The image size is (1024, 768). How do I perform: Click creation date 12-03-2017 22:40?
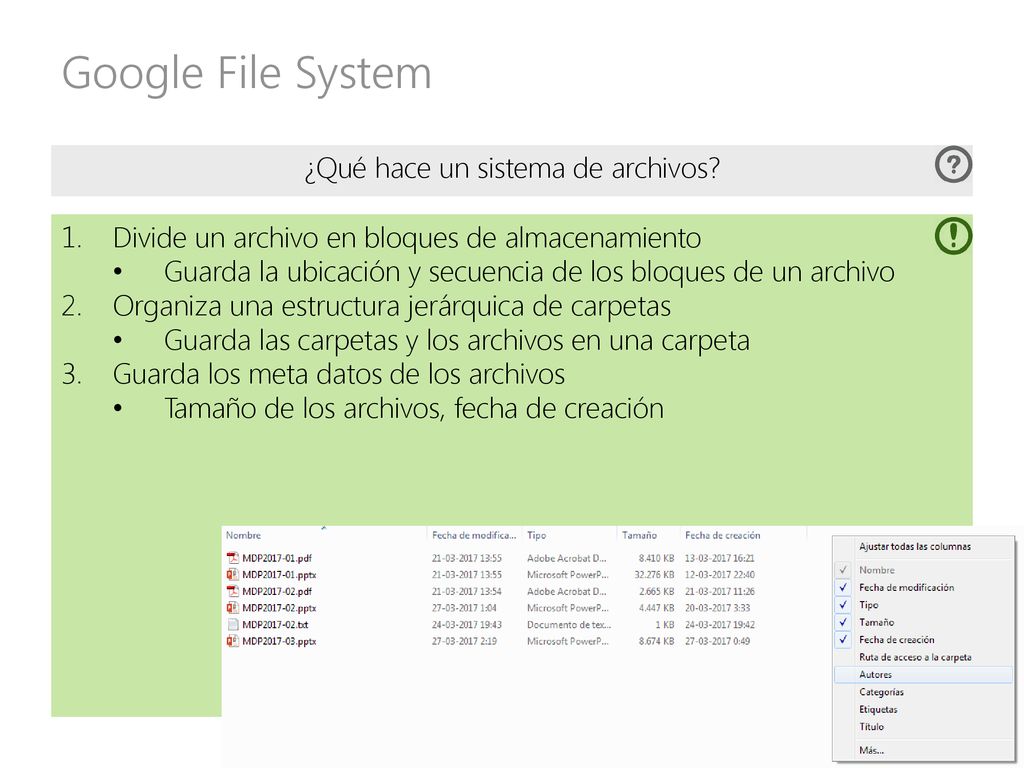pos(719,575)
